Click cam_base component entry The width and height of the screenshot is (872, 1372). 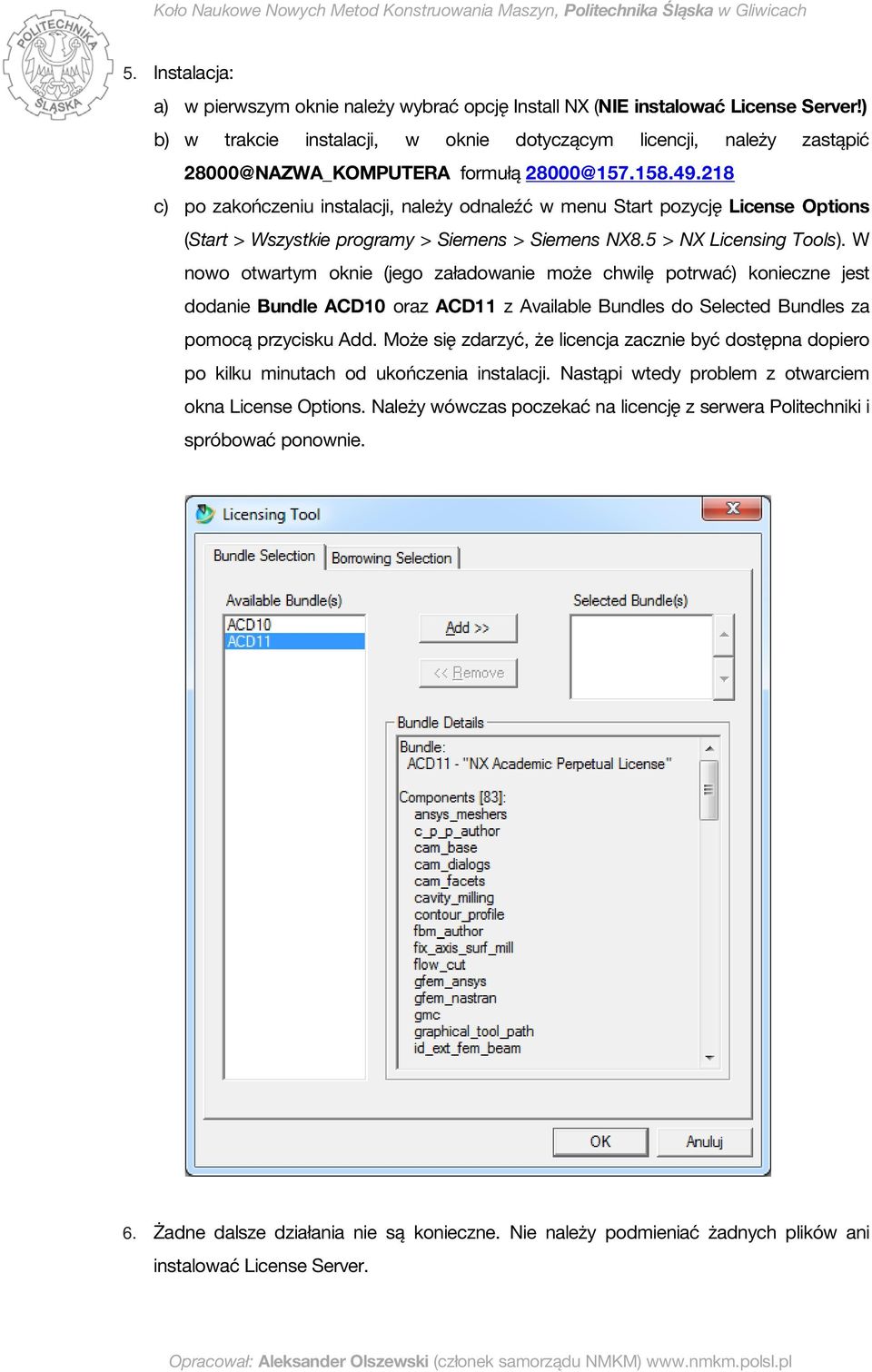coord(445,847)
